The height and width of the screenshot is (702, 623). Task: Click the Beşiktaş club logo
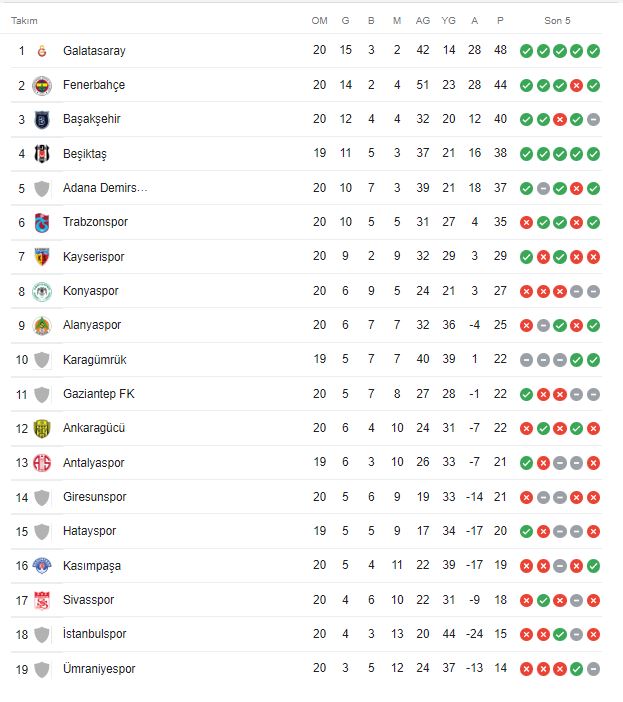[42, 154]
